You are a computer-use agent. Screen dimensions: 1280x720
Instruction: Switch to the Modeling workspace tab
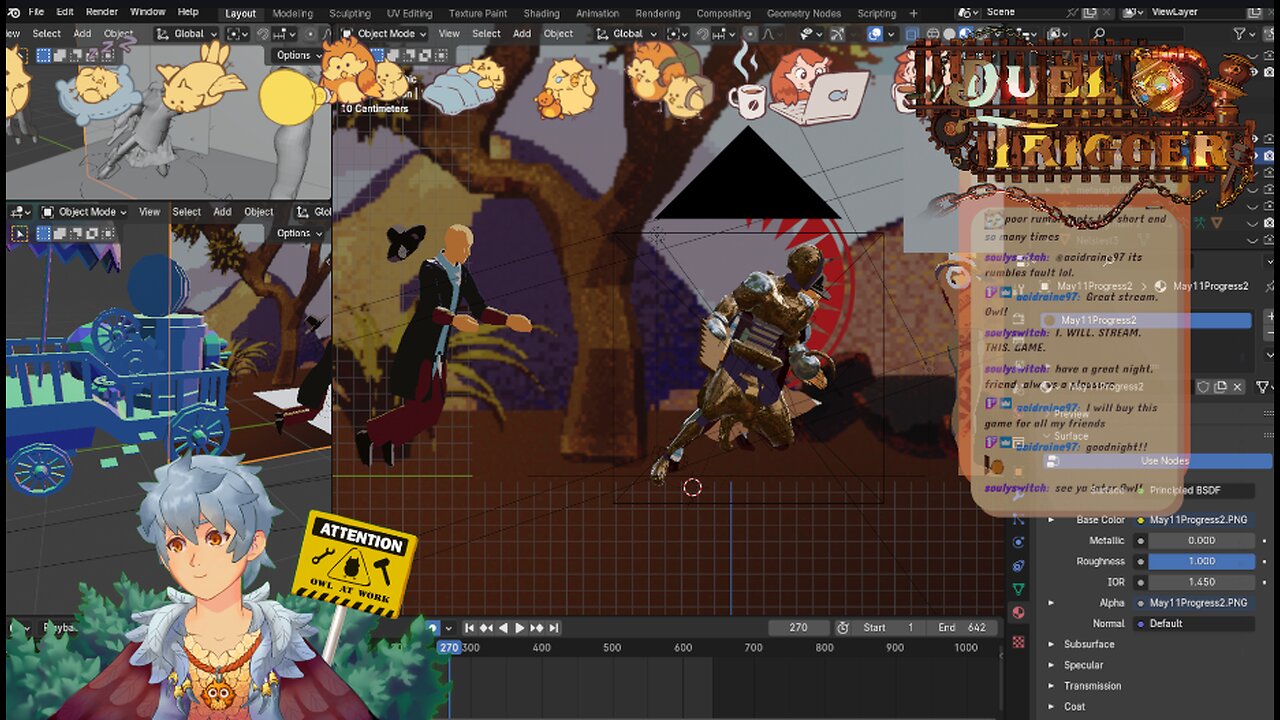[292, 14]
